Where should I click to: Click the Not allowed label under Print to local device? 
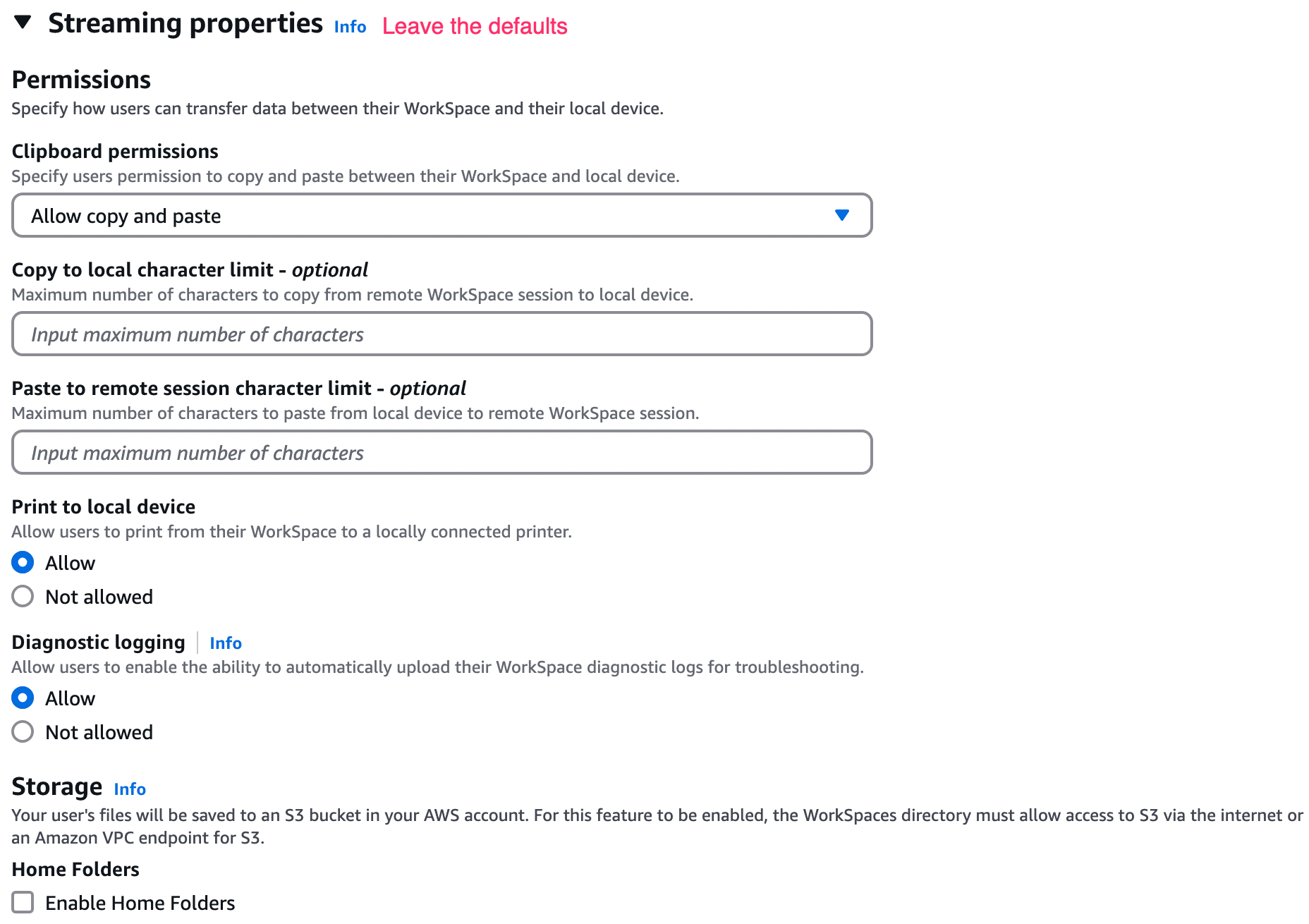(x=99, y=597)
